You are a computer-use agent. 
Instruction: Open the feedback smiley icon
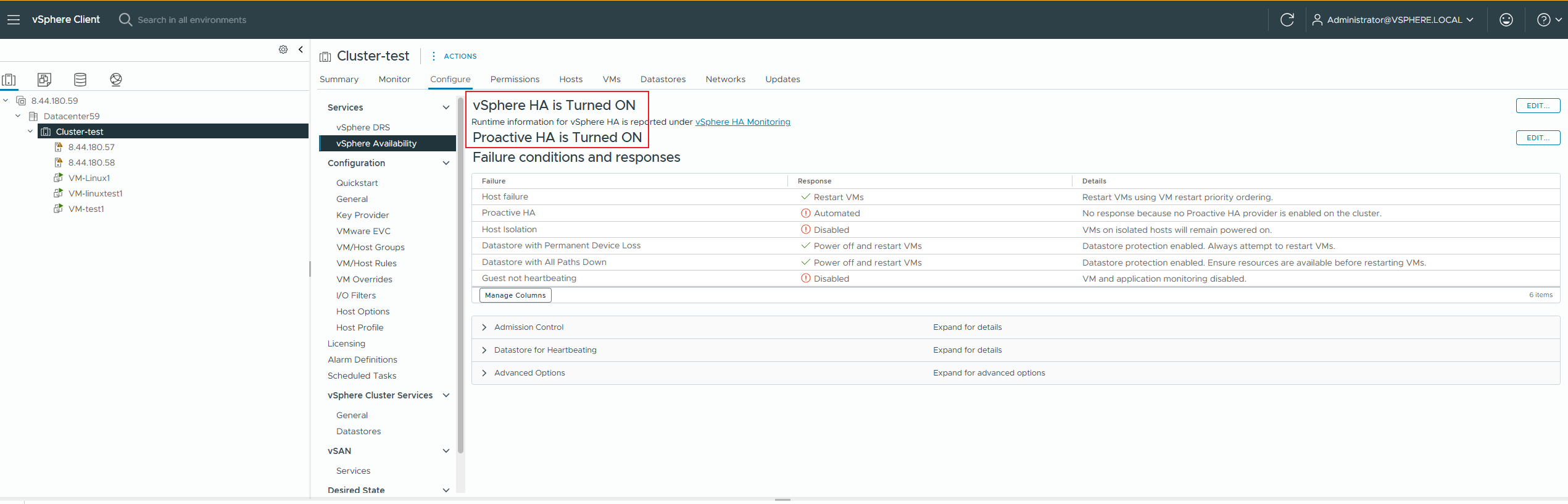pos(1506,20)
